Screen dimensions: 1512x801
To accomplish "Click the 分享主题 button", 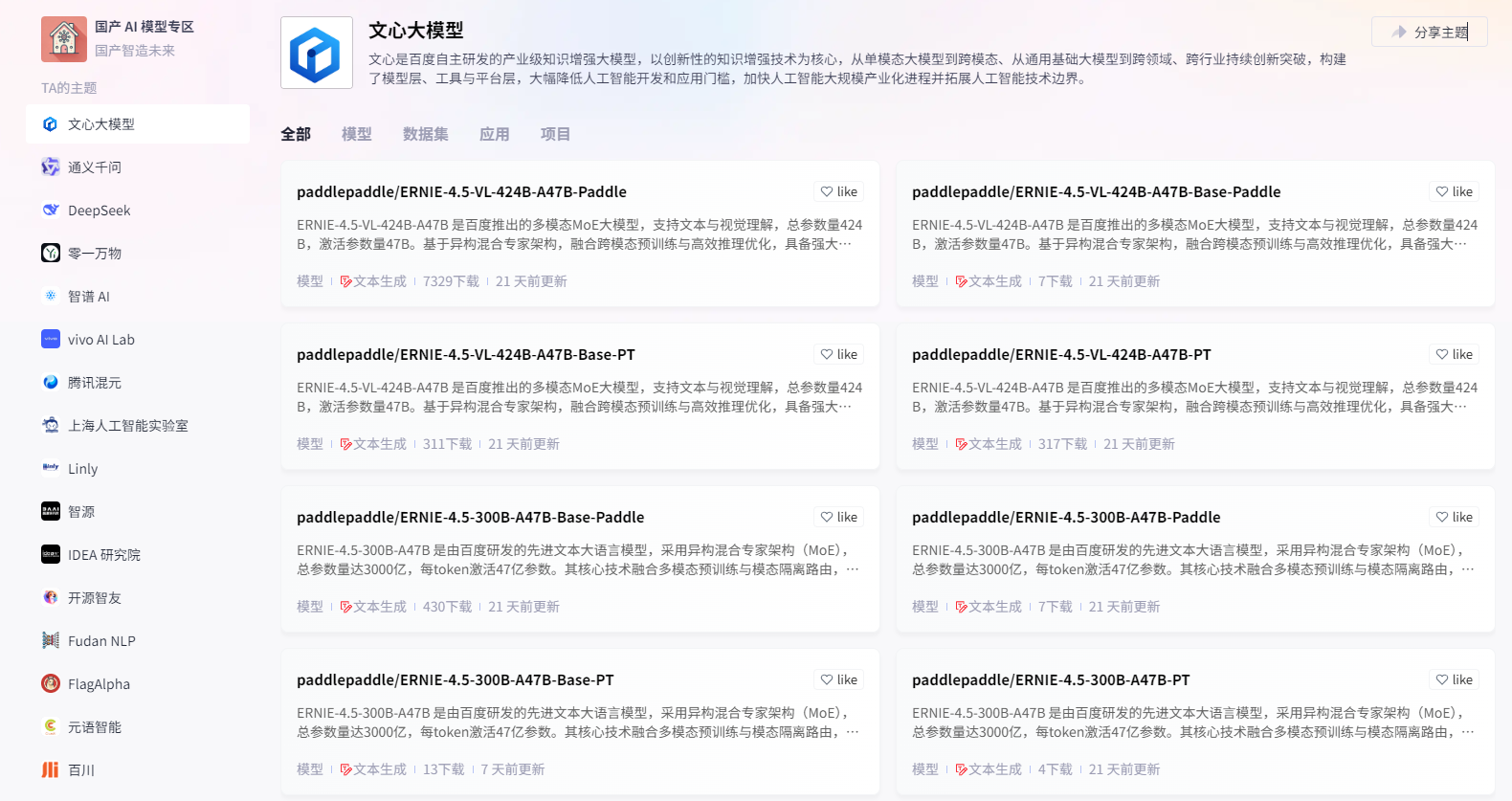I will [x=1430, y=32].
